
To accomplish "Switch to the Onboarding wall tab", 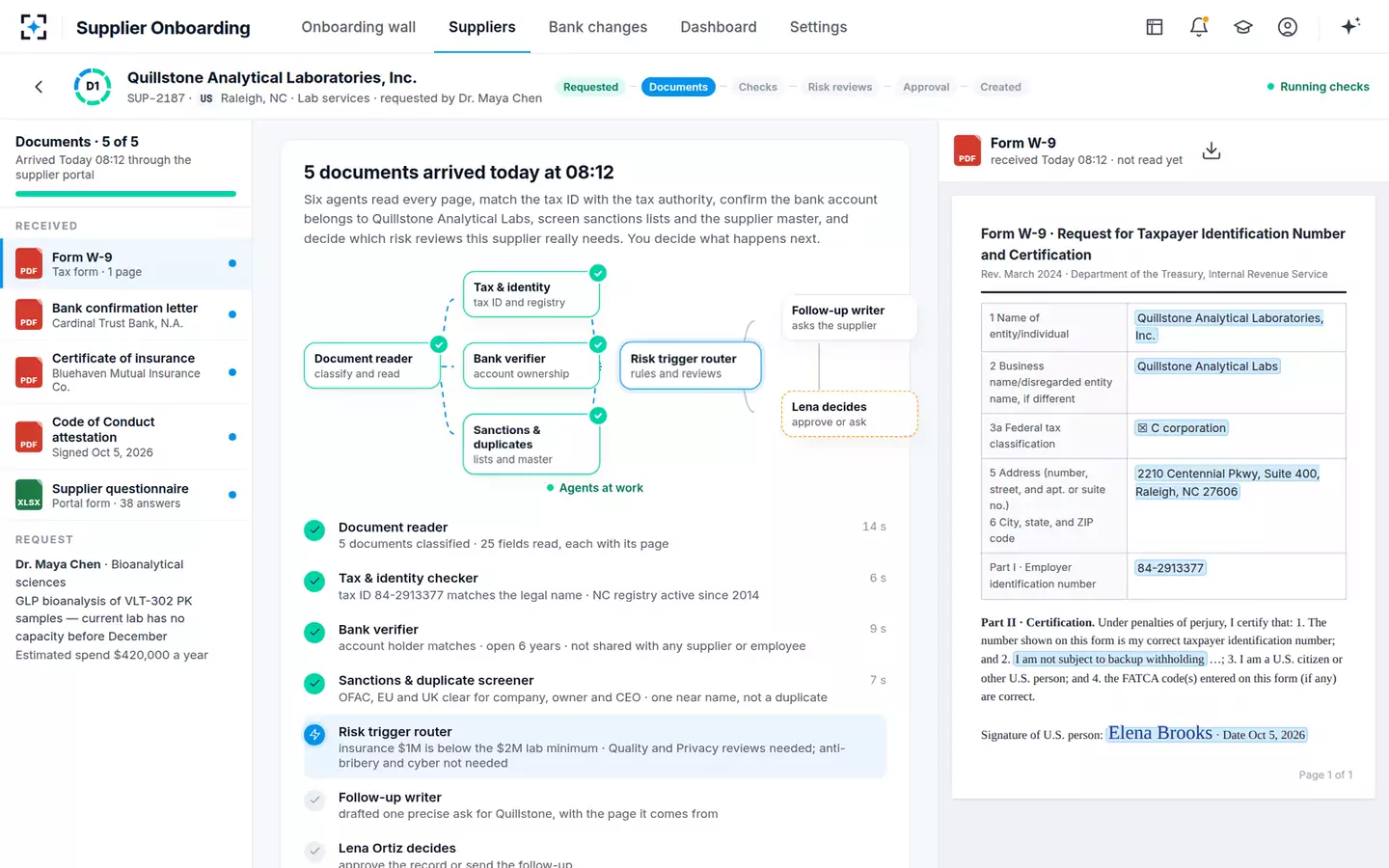I will (x=359, y=27).
